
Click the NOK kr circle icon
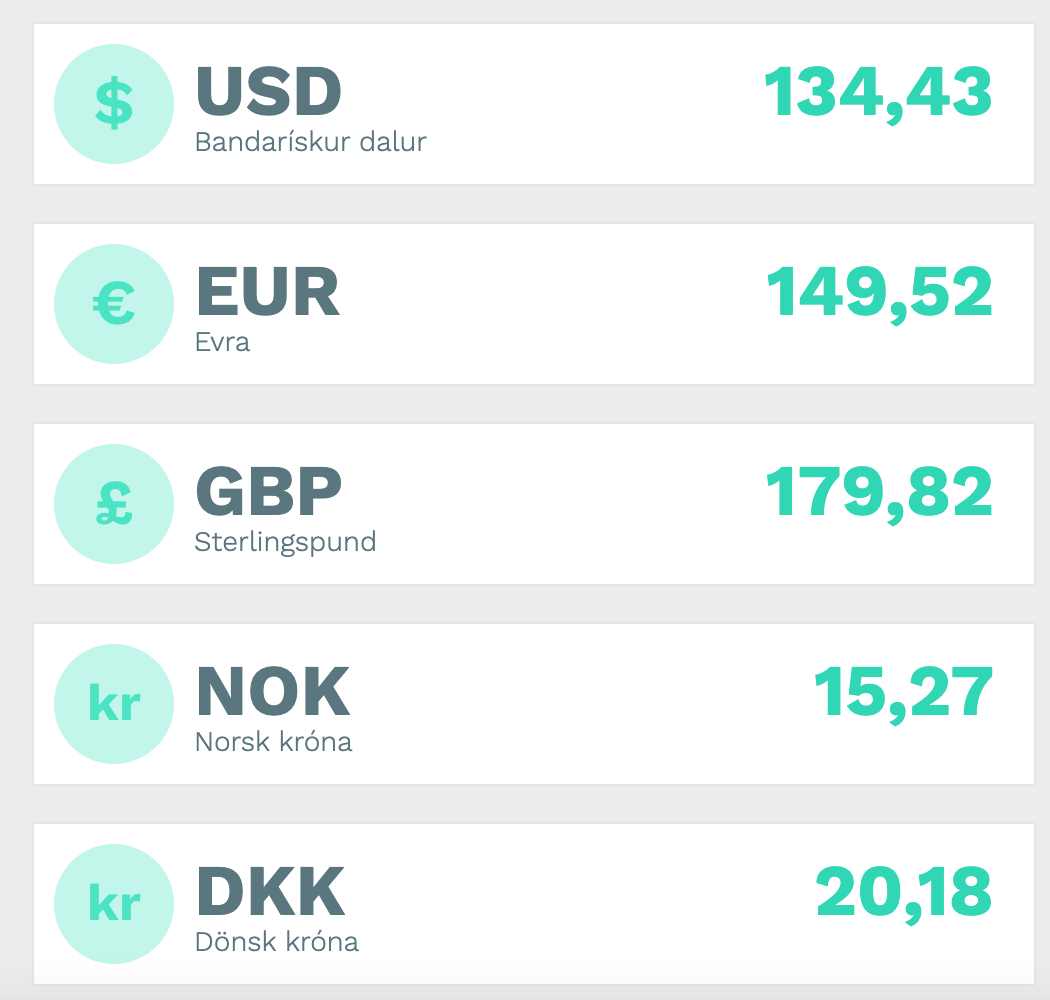point(114,704)
